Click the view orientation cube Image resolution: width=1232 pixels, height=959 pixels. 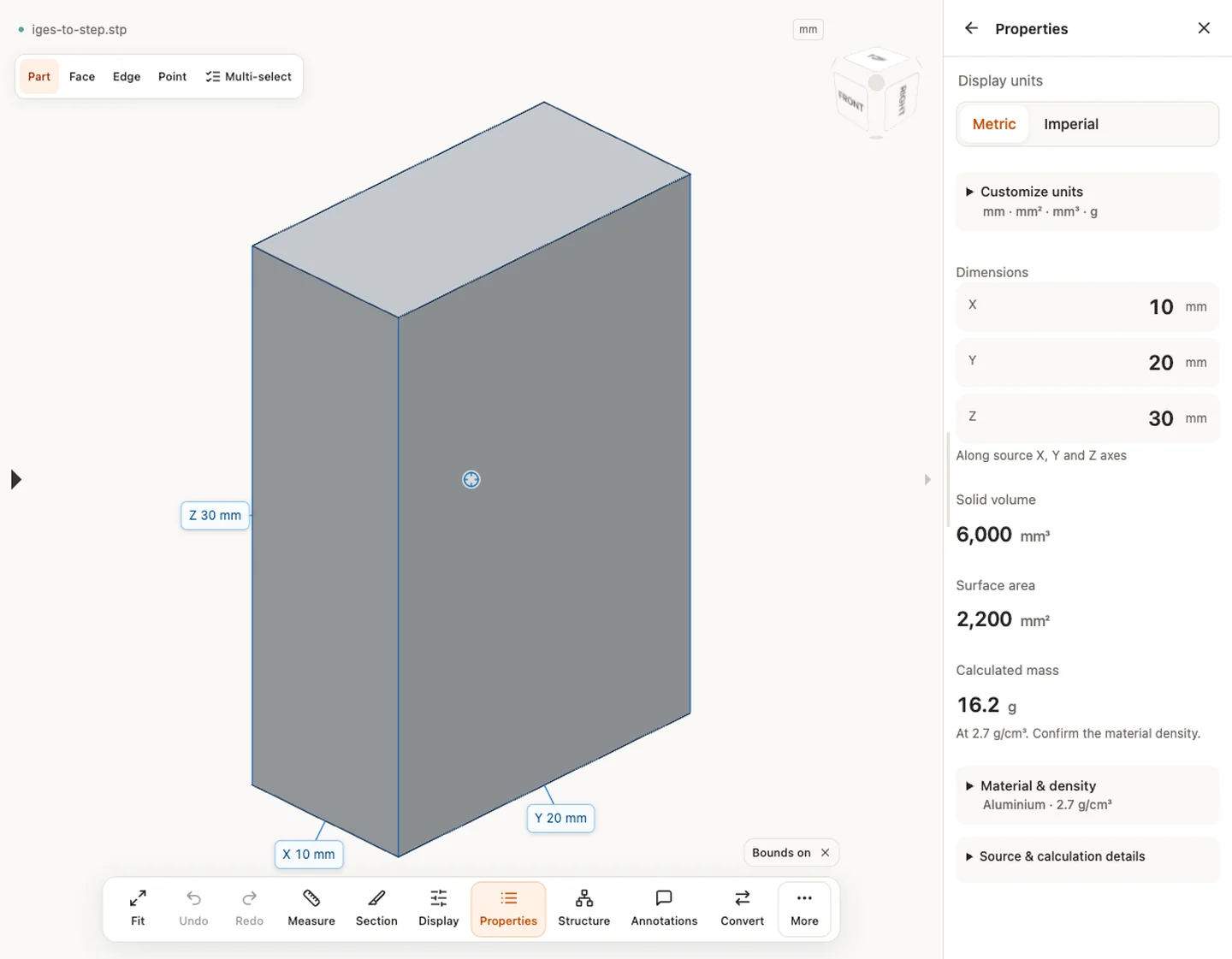876,92
